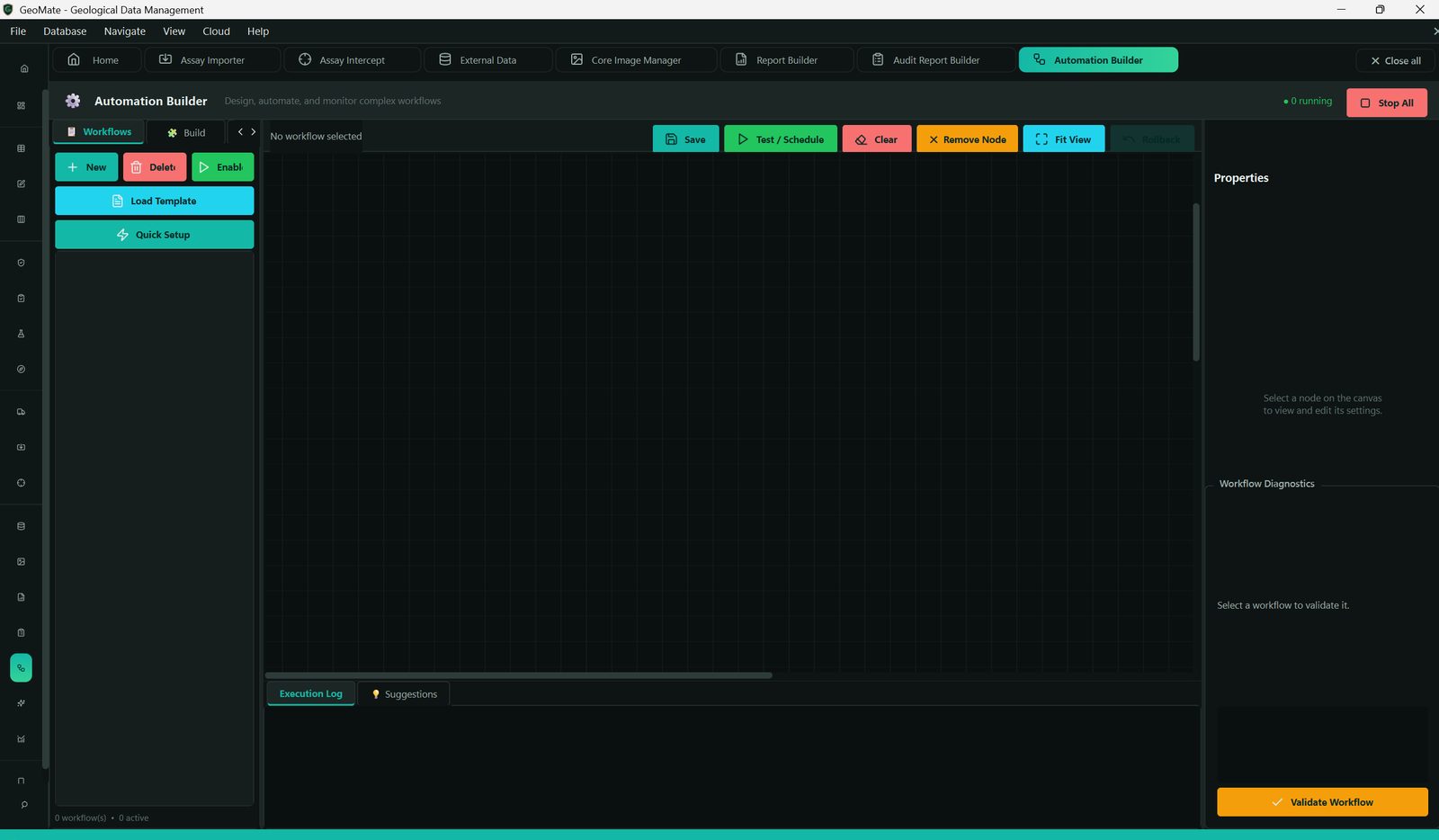The height and width of the screenshot is (840, 1439).
Task: Open the sparkles icon in left sidebar
Action: pyautogui.click(x=21, y=703)
